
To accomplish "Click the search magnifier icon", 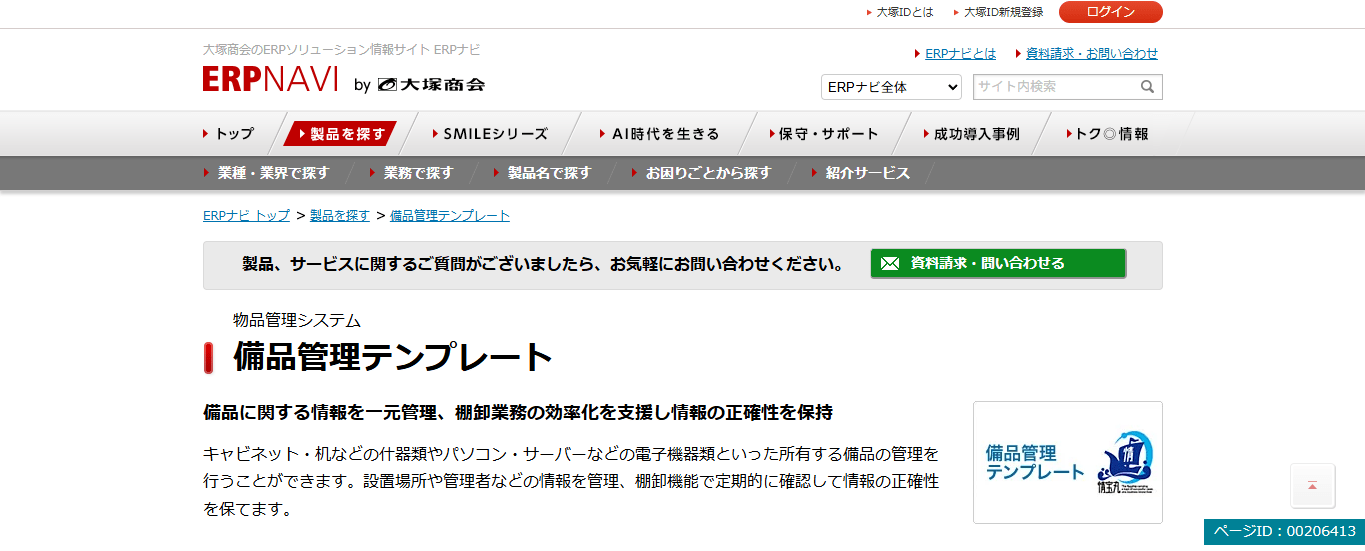I will tap(1148, 87).
